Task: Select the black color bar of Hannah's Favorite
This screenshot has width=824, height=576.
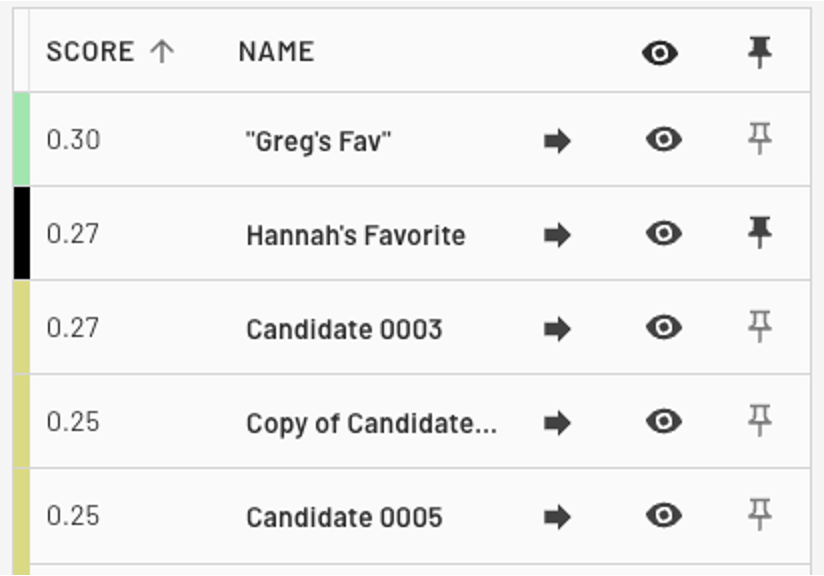Action: (22, 233)
